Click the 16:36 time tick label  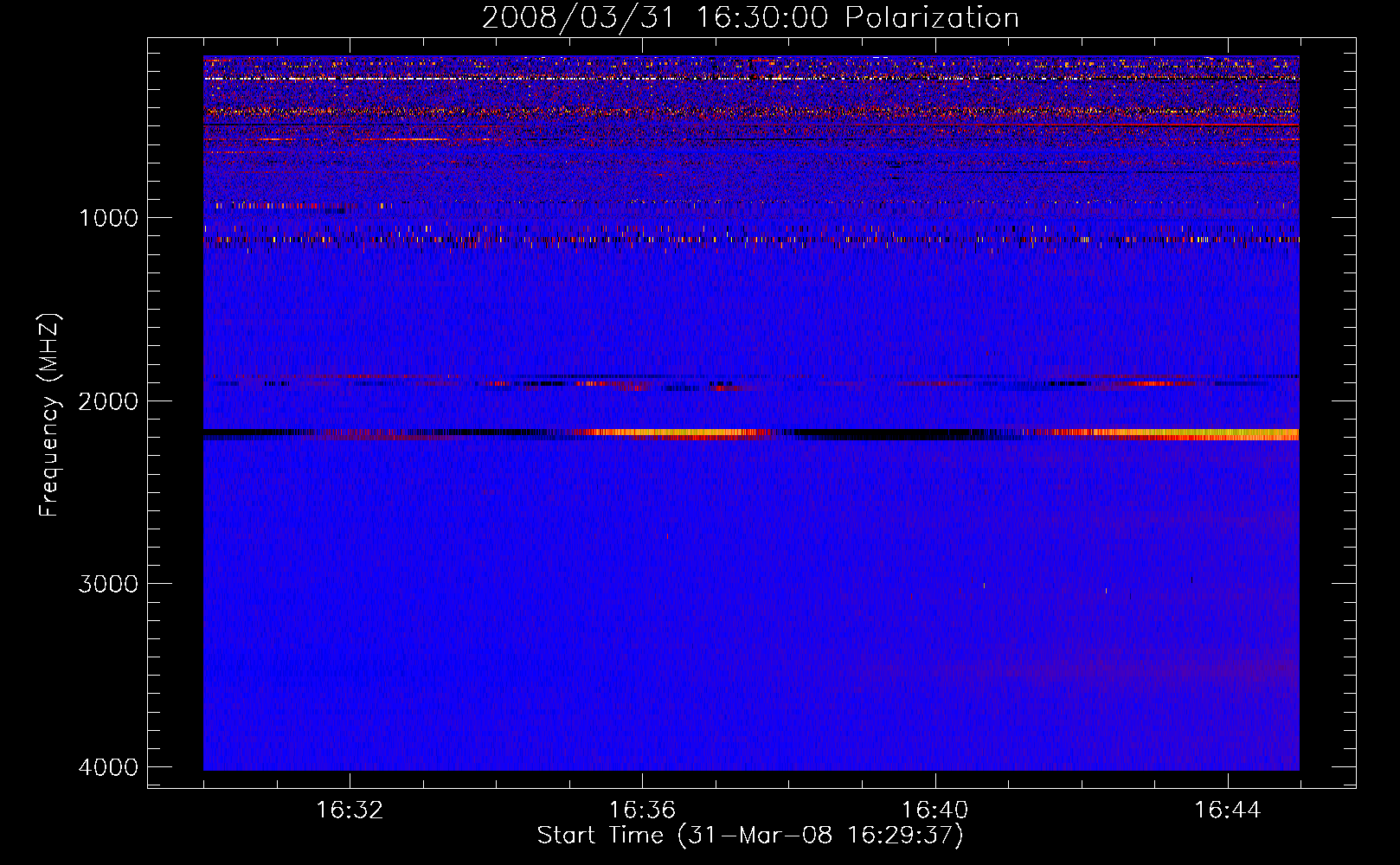[642, 811]
